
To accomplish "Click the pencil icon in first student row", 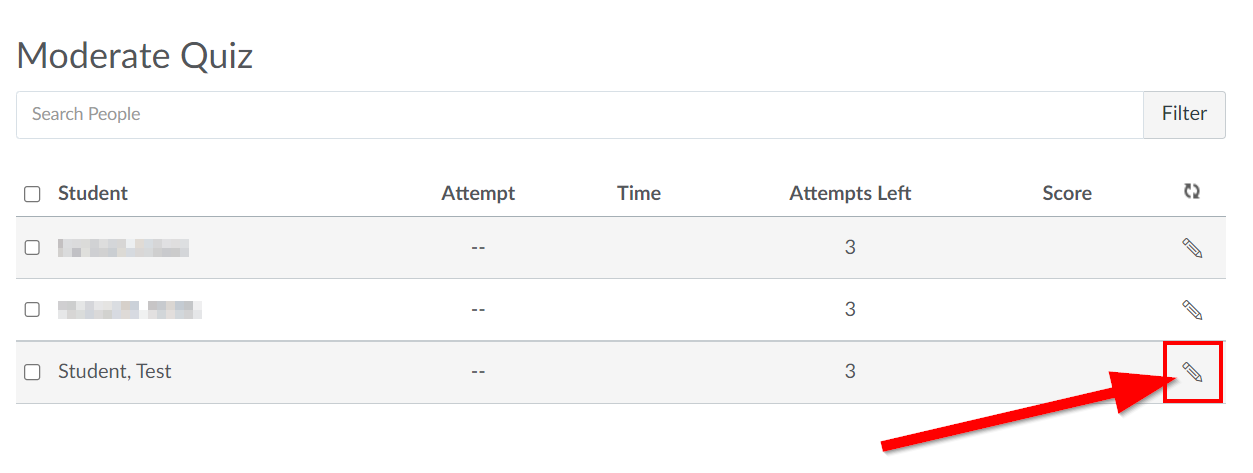I will (1192, 248).
